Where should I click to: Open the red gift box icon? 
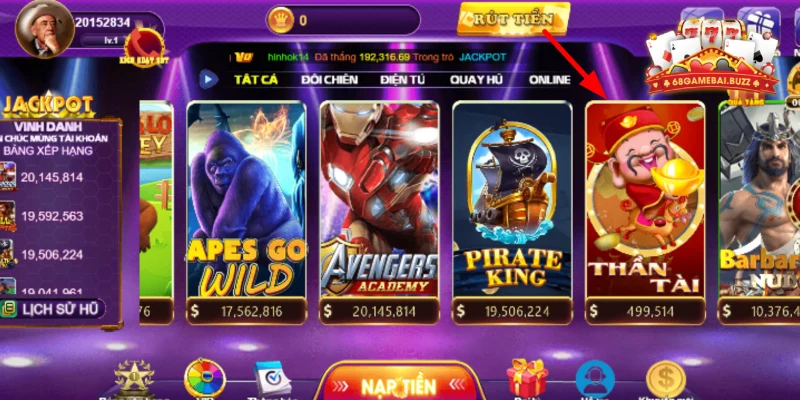click(527, 377)
